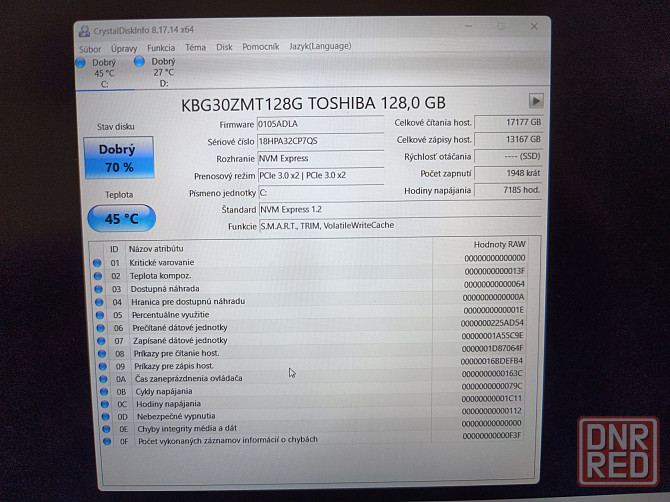This screenshot has width=670, height=502.
Task: Click the Štandard field NVM Express 1.2
Action: 400,209
